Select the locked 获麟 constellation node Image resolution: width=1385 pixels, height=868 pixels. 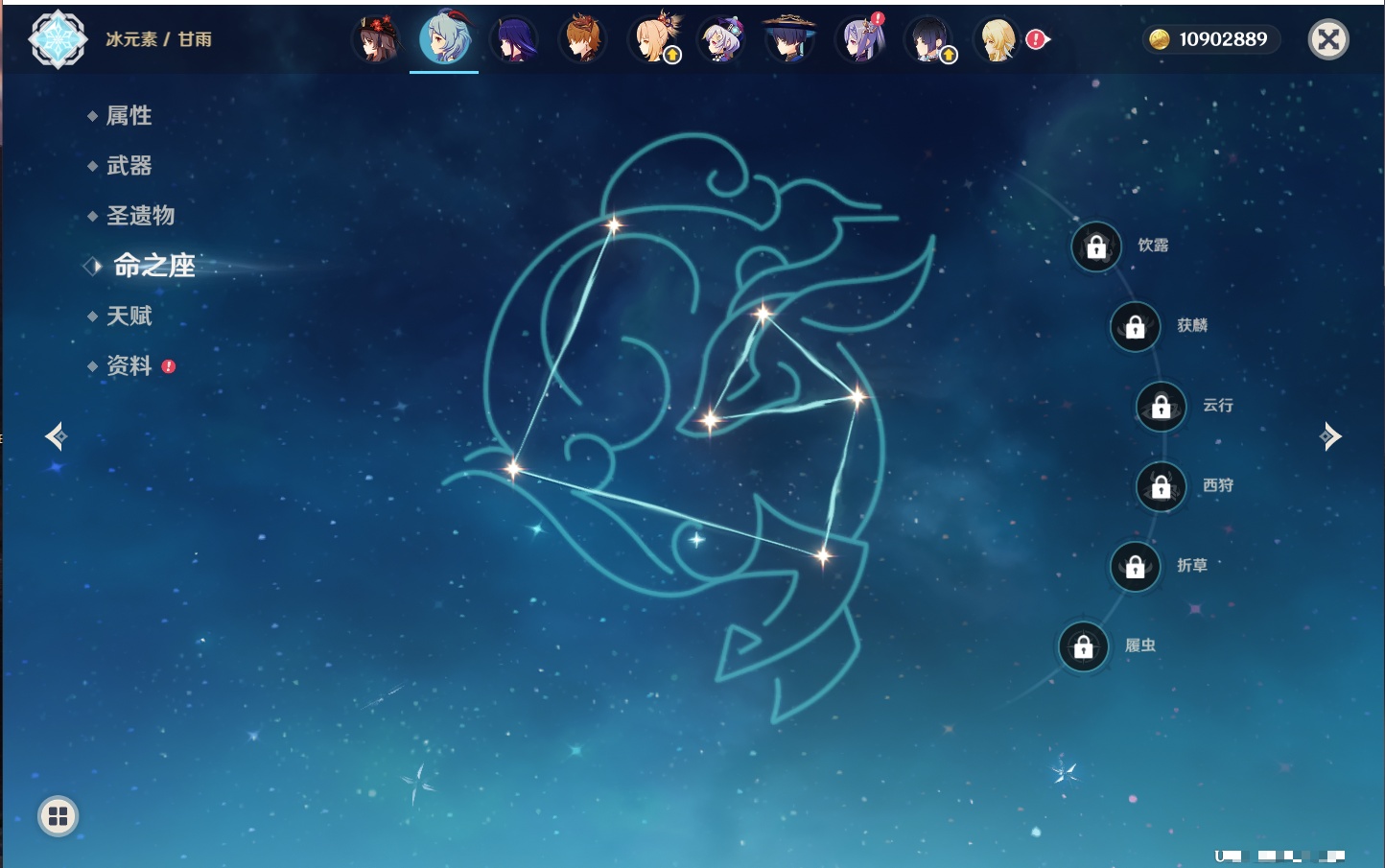click(1135, 327)
